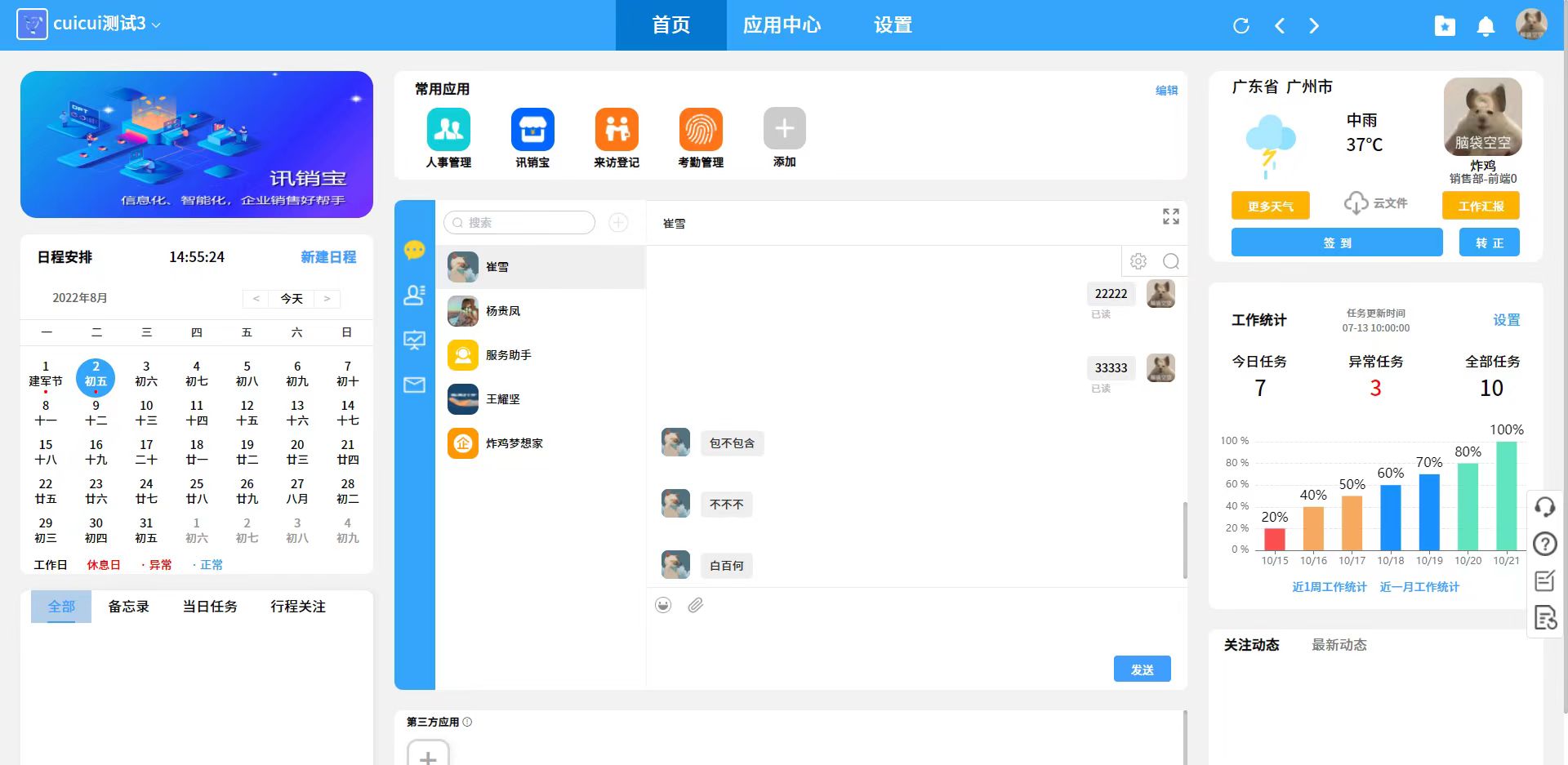Viewport: 1568px width, 765px height.
Task: Go back with the left arrow
Action: click(1280, 26)
